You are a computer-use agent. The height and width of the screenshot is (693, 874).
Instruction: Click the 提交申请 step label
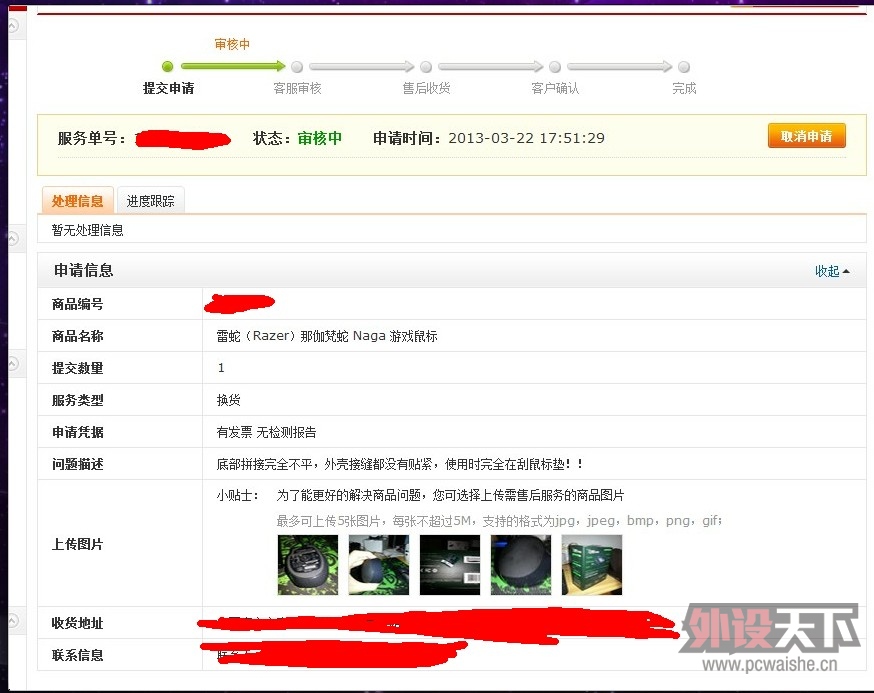[168, 88]
